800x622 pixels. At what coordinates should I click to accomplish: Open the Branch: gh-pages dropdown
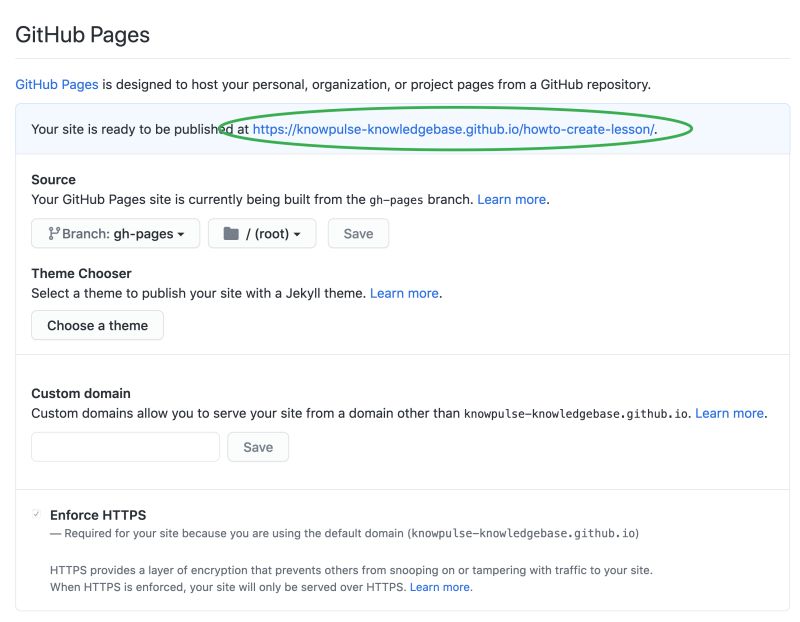tap(113, 233)
